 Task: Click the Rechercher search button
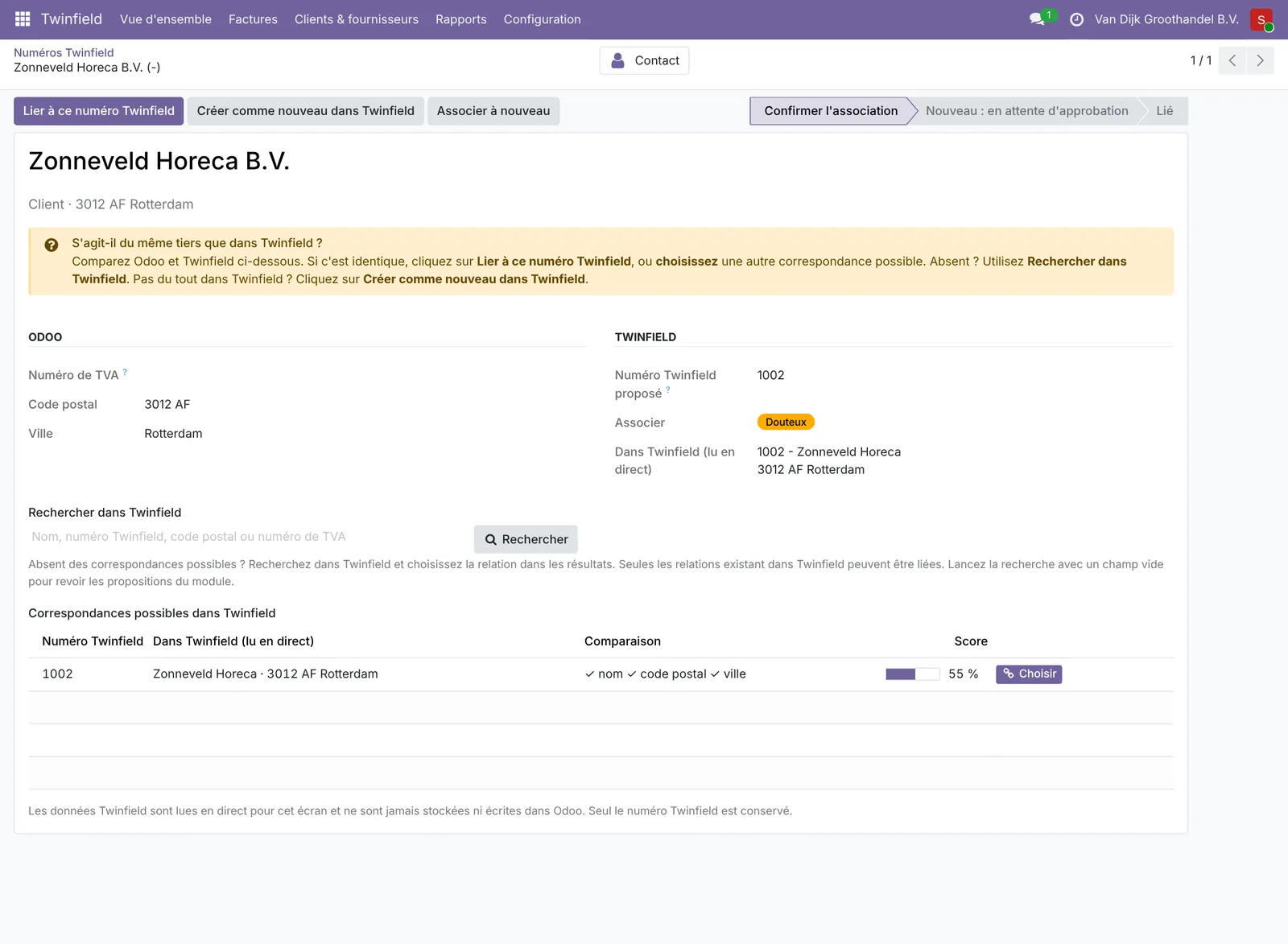click(x=526, y=539)
